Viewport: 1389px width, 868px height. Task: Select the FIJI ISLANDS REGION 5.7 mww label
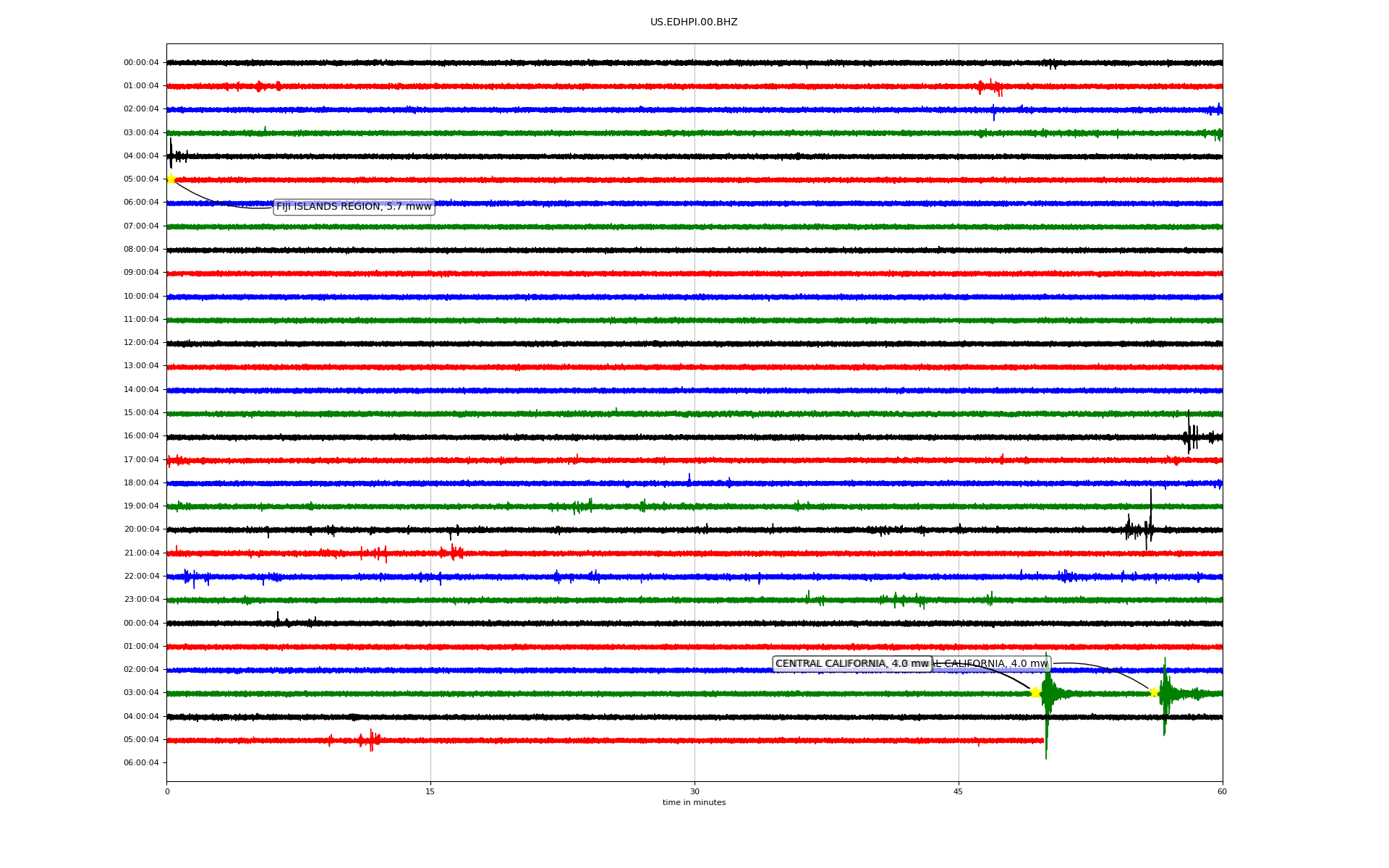pyautogui.click(x=354, y=207)
